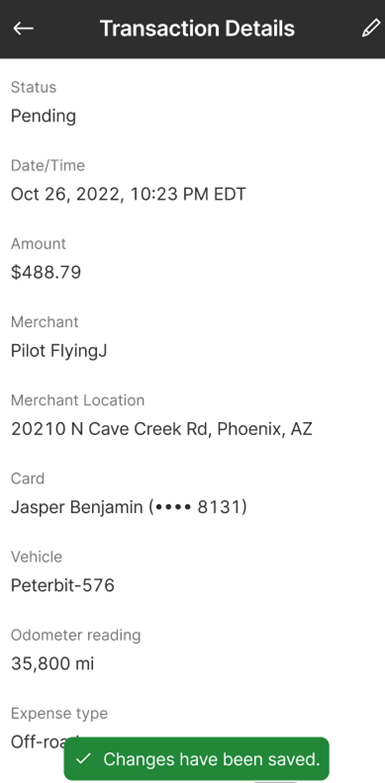Select the Jasper Benjamin card entry

click(129, 507)
